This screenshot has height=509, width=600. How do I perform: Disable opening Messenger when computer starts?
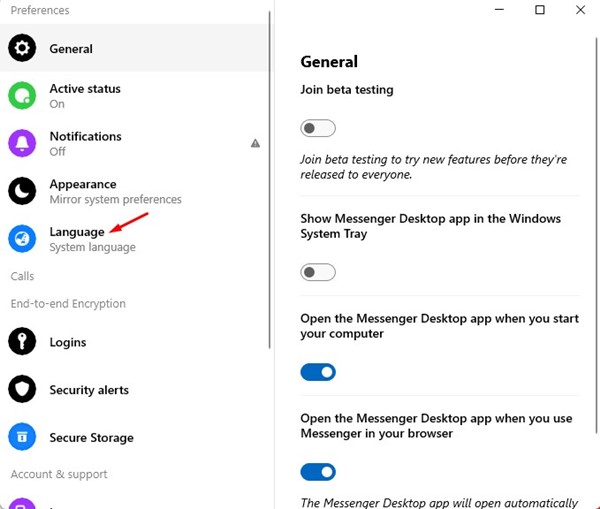tap(318, 372)
